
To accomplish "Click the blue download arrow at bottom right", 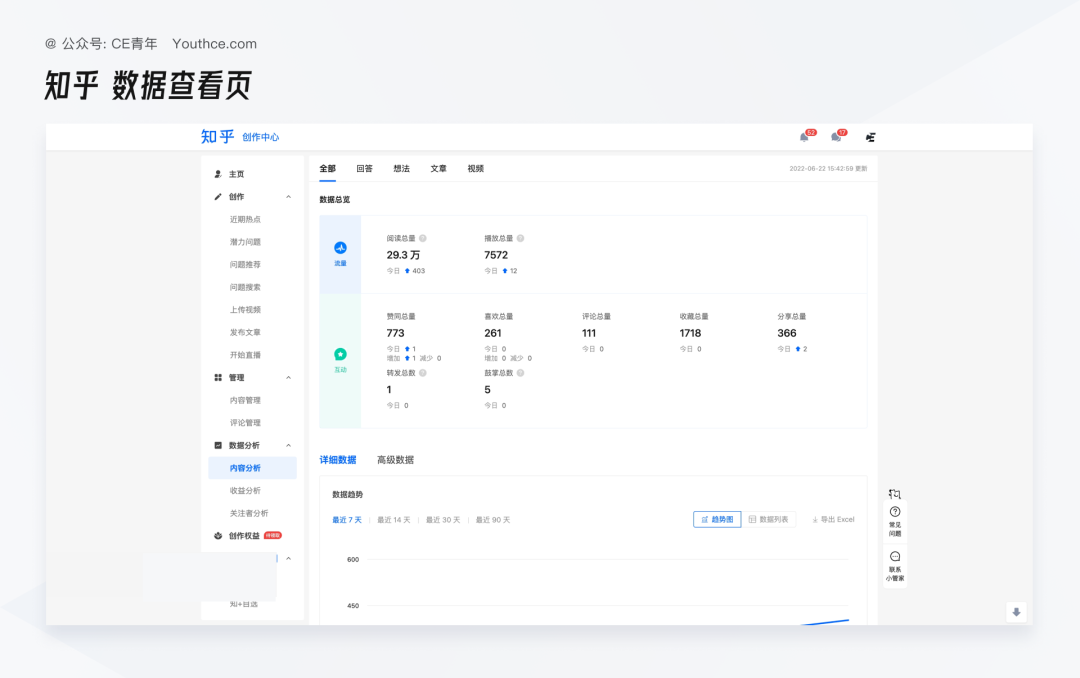I will tap(1016, 611).
